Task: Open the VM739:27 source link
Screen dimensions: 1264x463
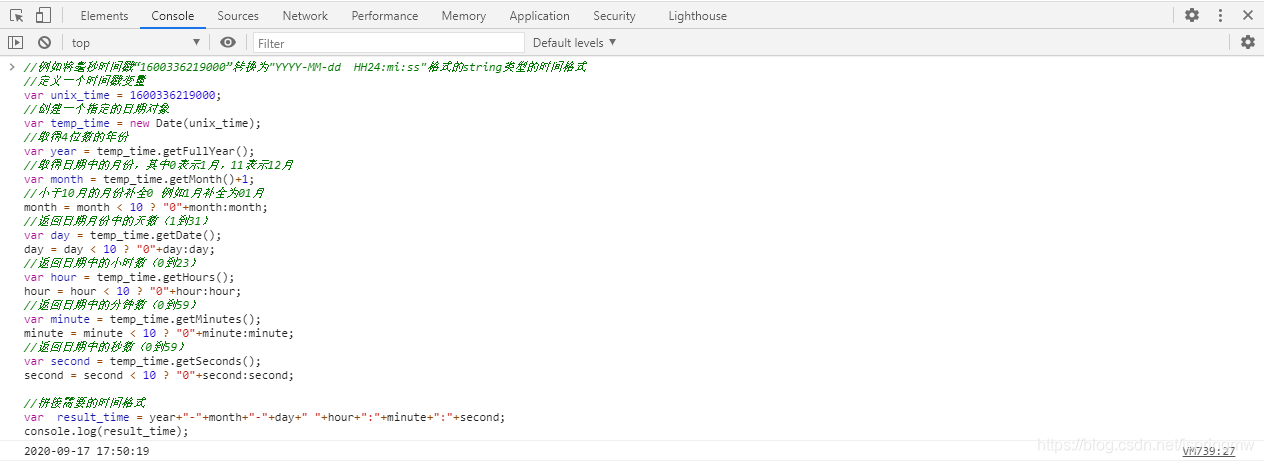Action: [1209, 451]
